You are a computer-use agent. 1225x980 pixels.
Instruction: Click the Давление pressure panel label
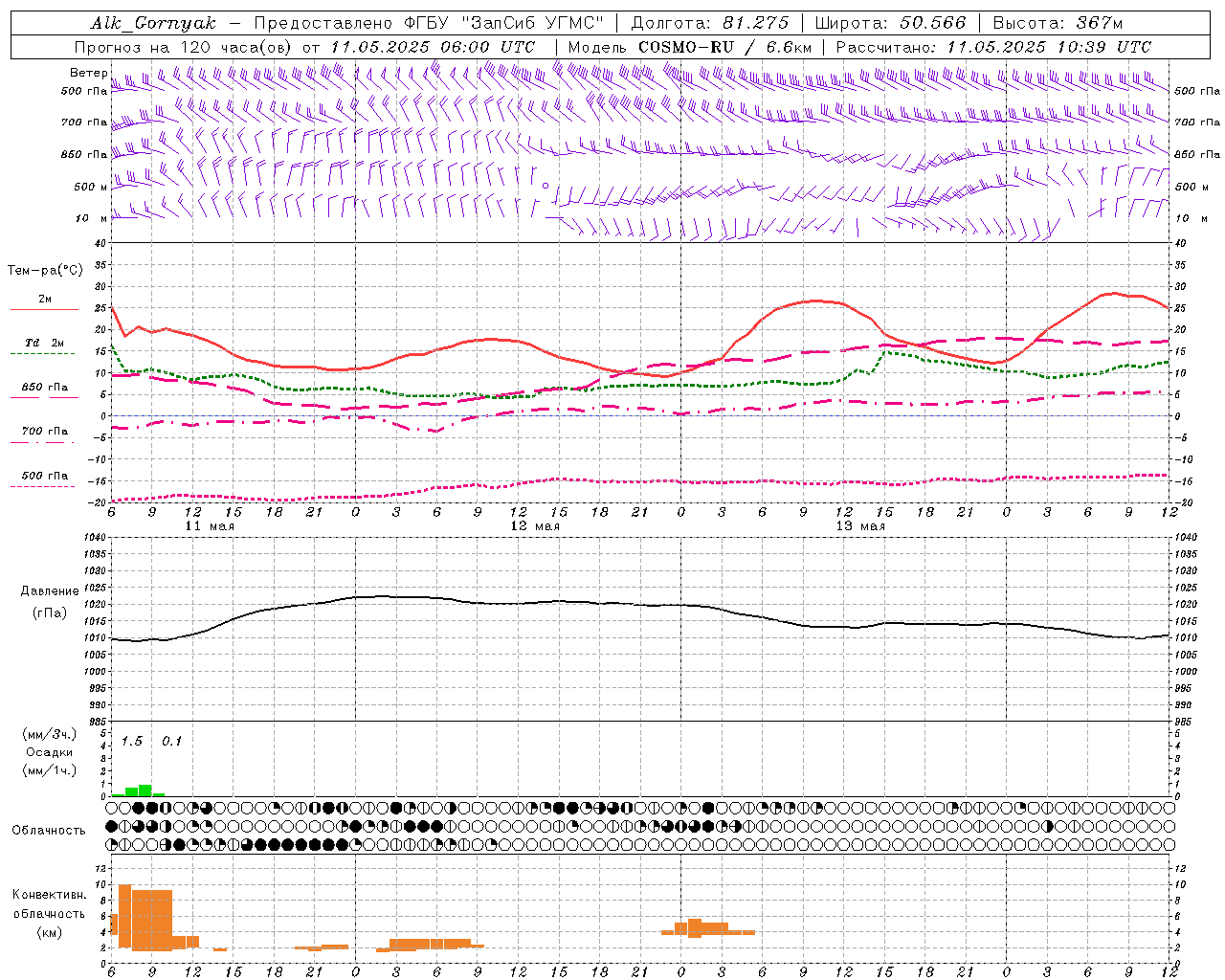tap(50, 591)
